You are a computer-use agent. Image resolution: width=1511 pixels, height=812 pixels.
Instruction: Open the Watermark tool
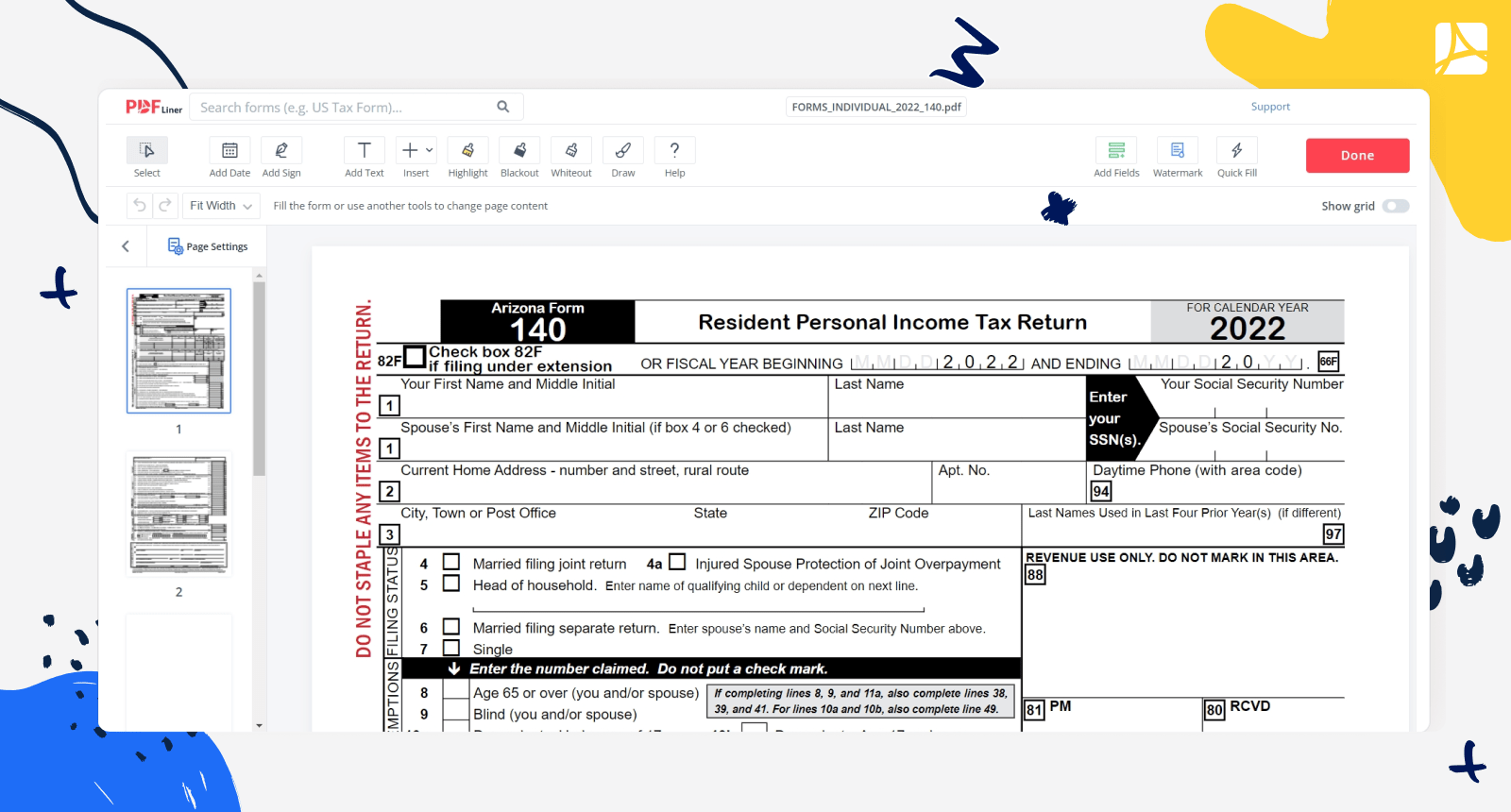[1178, 150]
